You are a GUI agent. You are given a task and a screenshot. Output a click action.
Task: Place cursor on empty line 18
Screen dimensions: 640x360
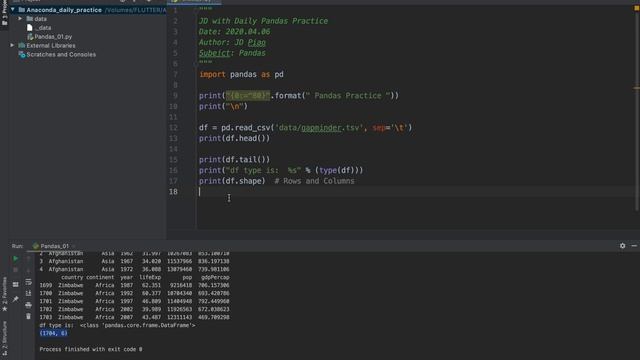[x=416, y=191]
